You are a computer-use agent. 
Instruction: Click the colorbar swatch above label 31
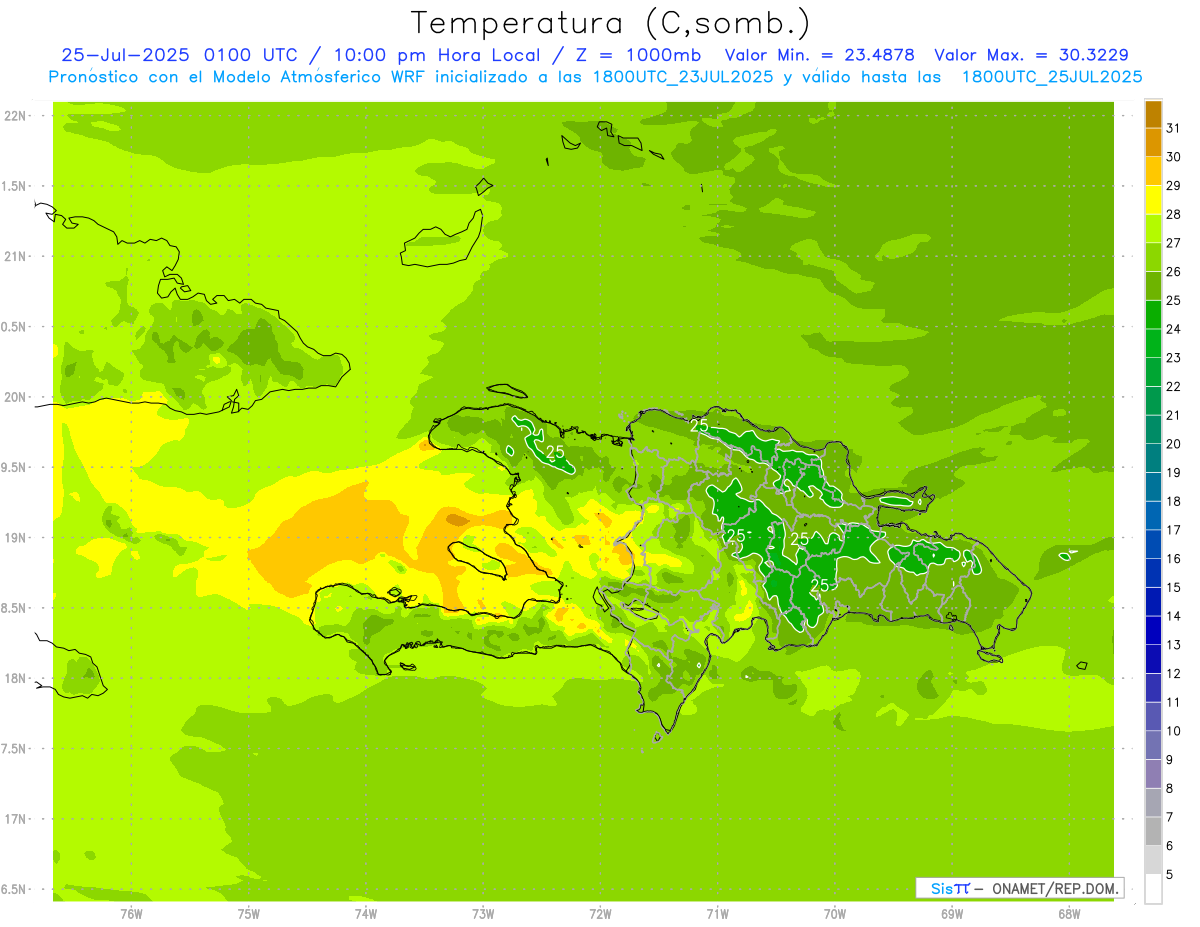coord(1153,114)
